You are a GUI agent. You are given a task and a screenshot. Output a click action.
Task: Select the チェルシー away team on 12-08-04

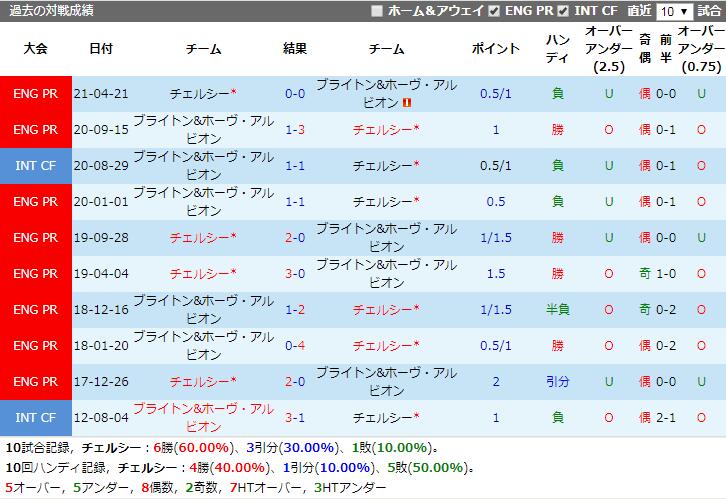pyautogui.click(x=386, y=418)
